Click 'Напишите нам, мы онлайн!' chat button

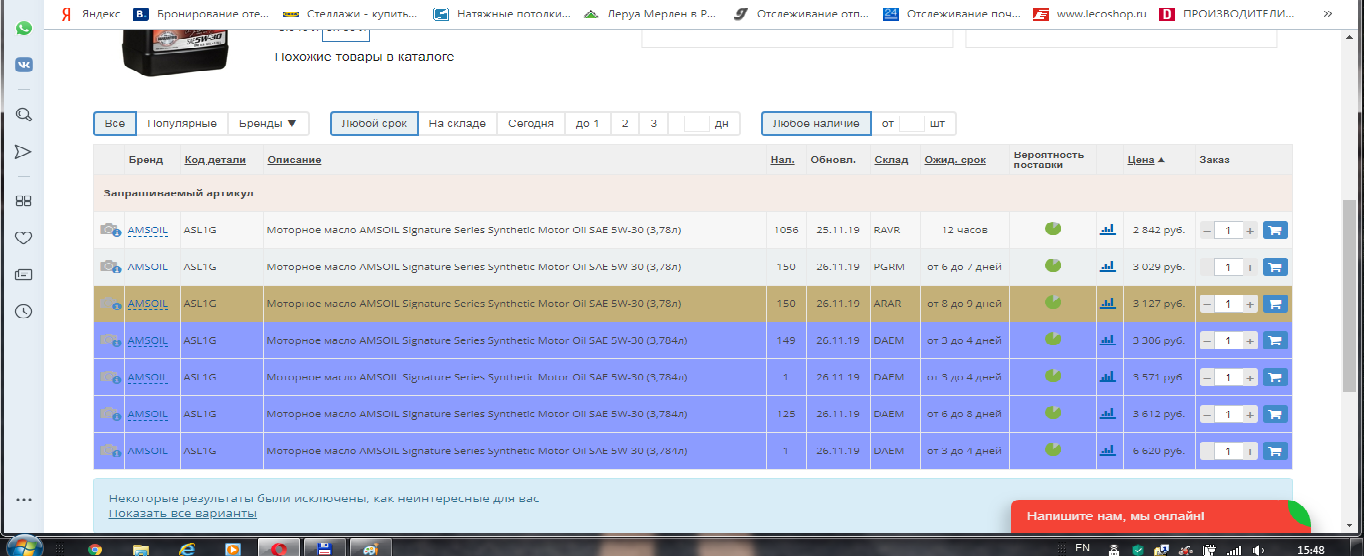(1159, 517)
